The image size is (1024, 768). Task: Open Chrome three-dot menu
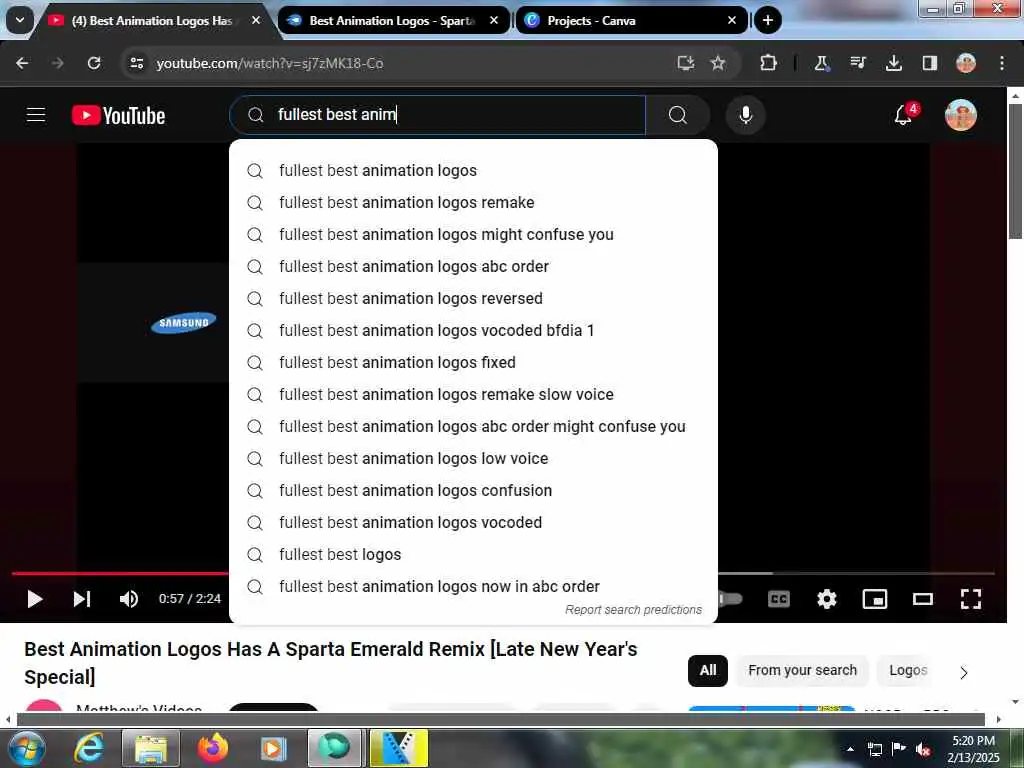pos(1002,63)
